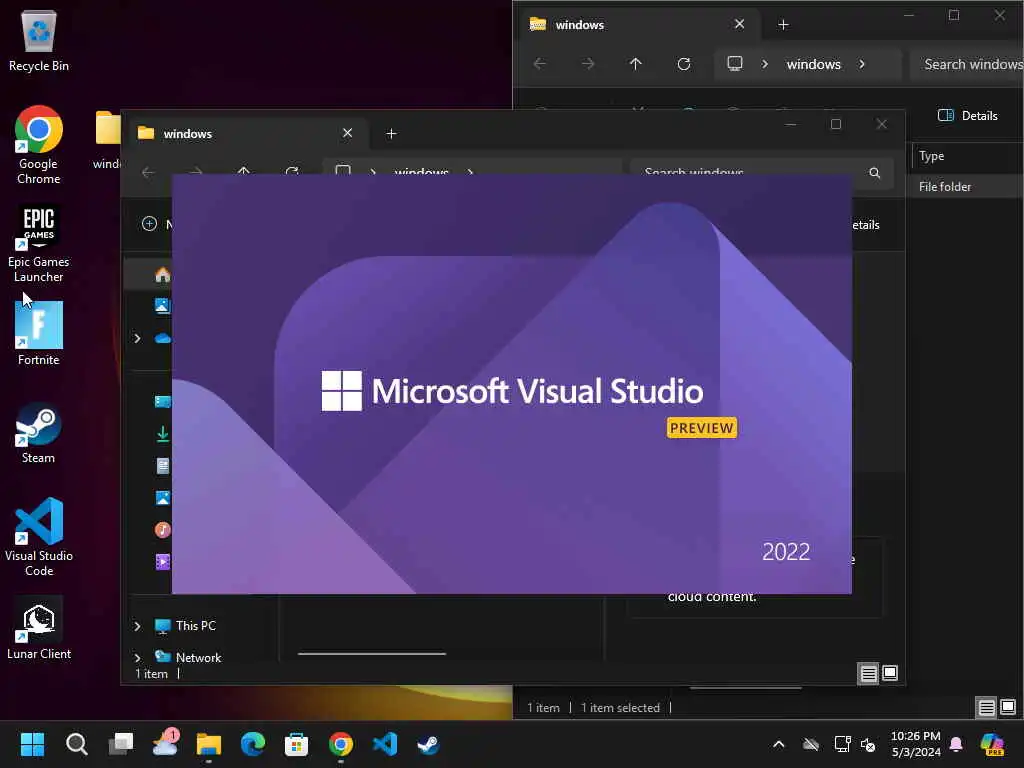Open Steam from the taskbar
This screenshot has height=768, width=1024.
[x=428, y=744]
